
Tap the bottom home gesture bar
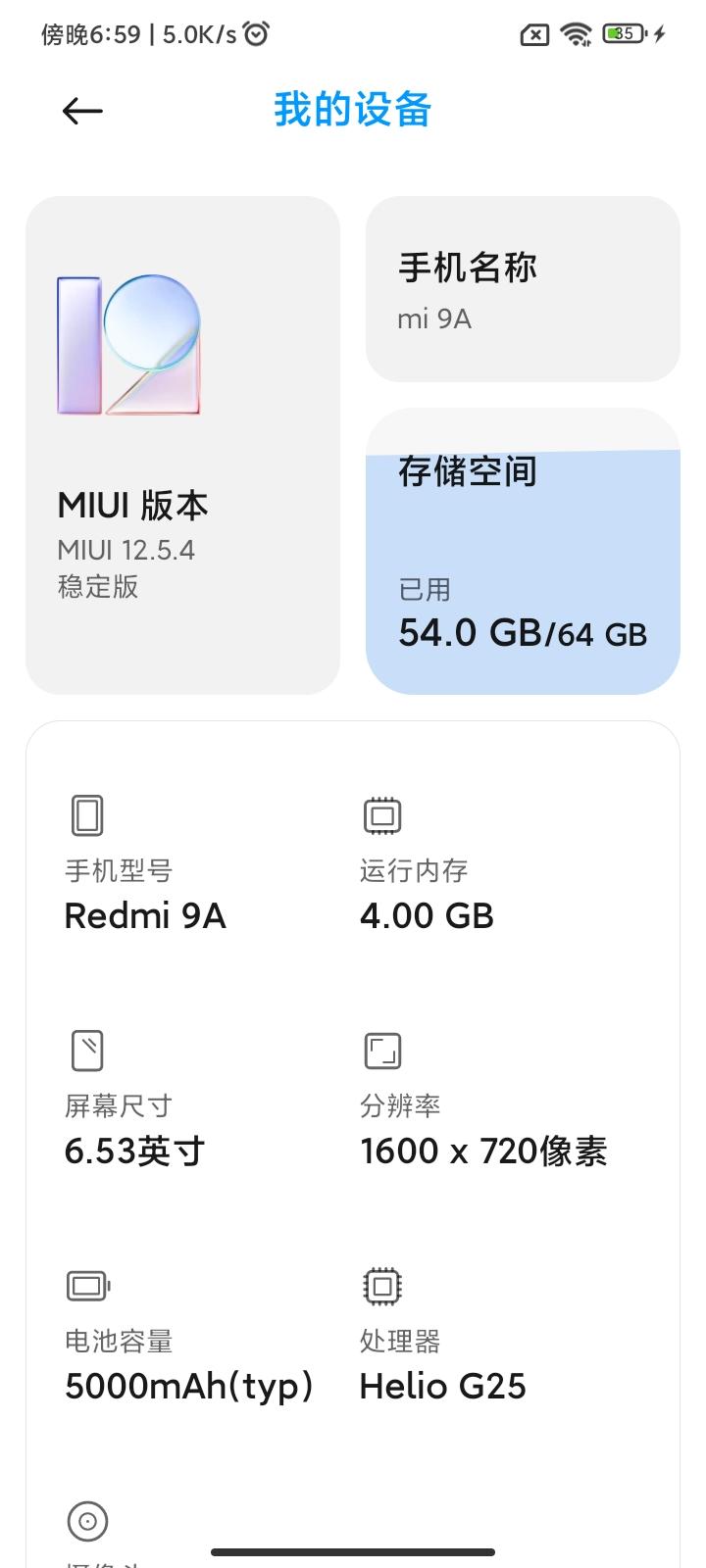pos(353,1552)
